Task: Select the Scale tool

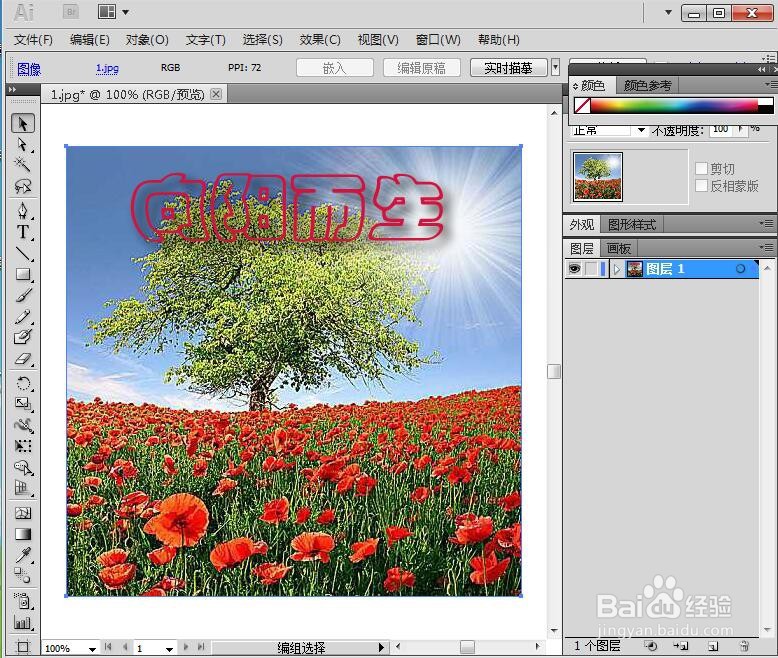Action: point(23,403)
